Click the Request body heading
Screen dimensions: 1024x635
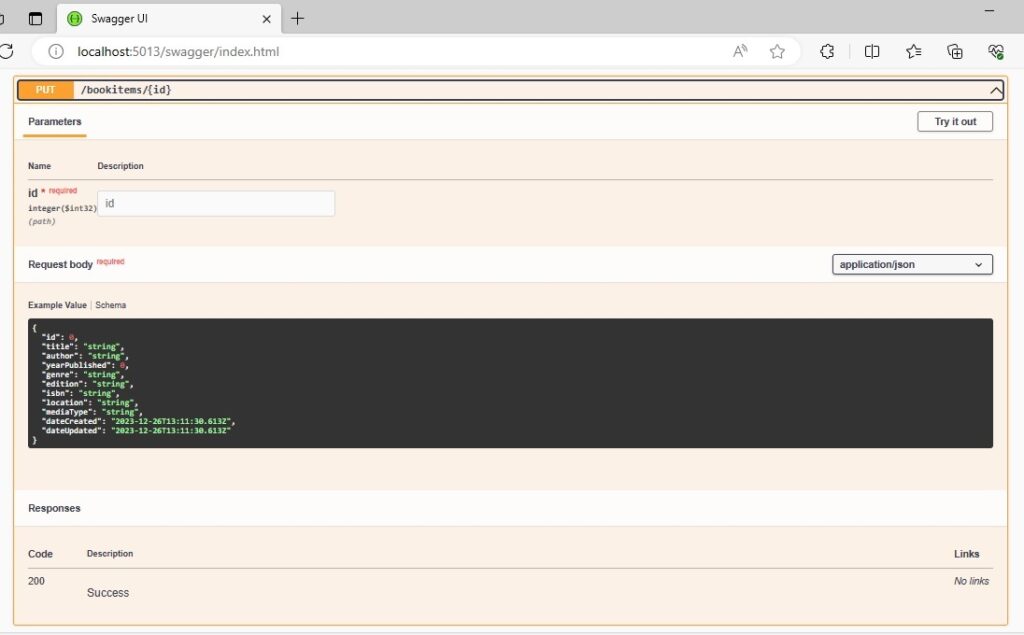point(60,265)
